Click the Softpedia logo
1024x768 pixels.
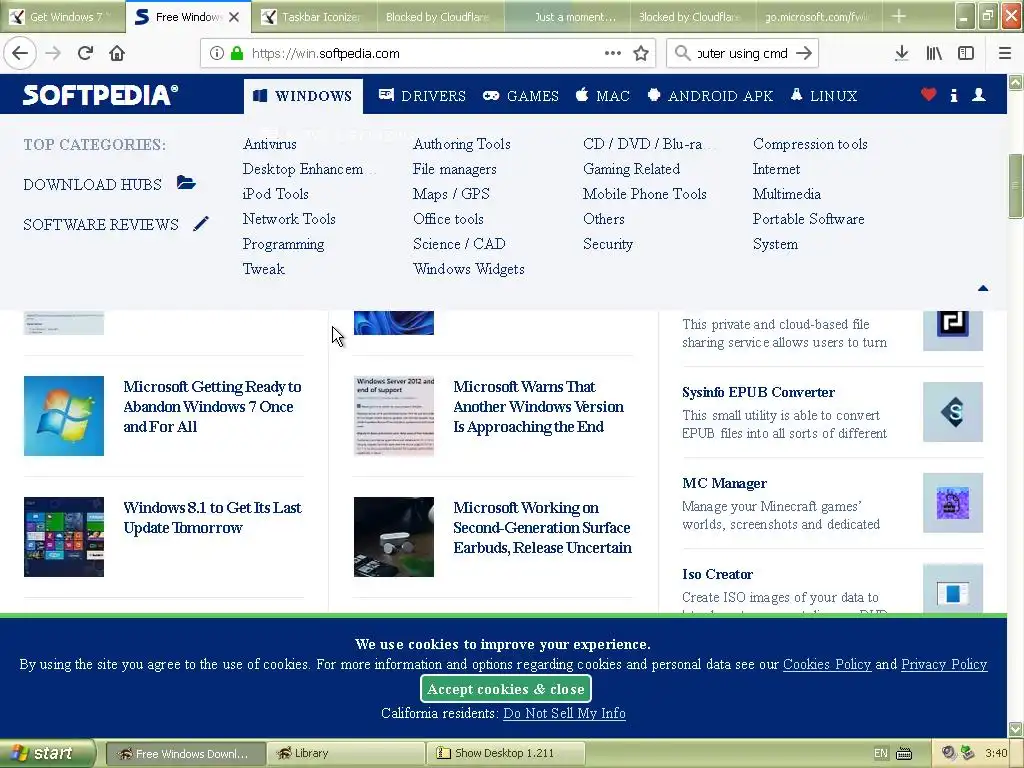click(x=101, y=95)
